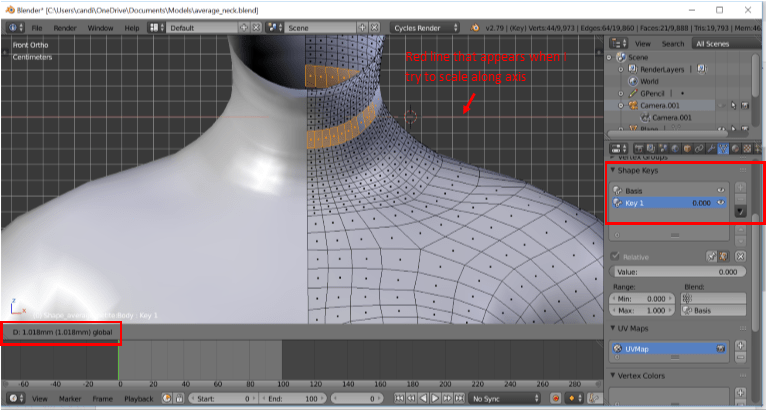Open the Modifiers wrench tab icon

coord(711,148)
